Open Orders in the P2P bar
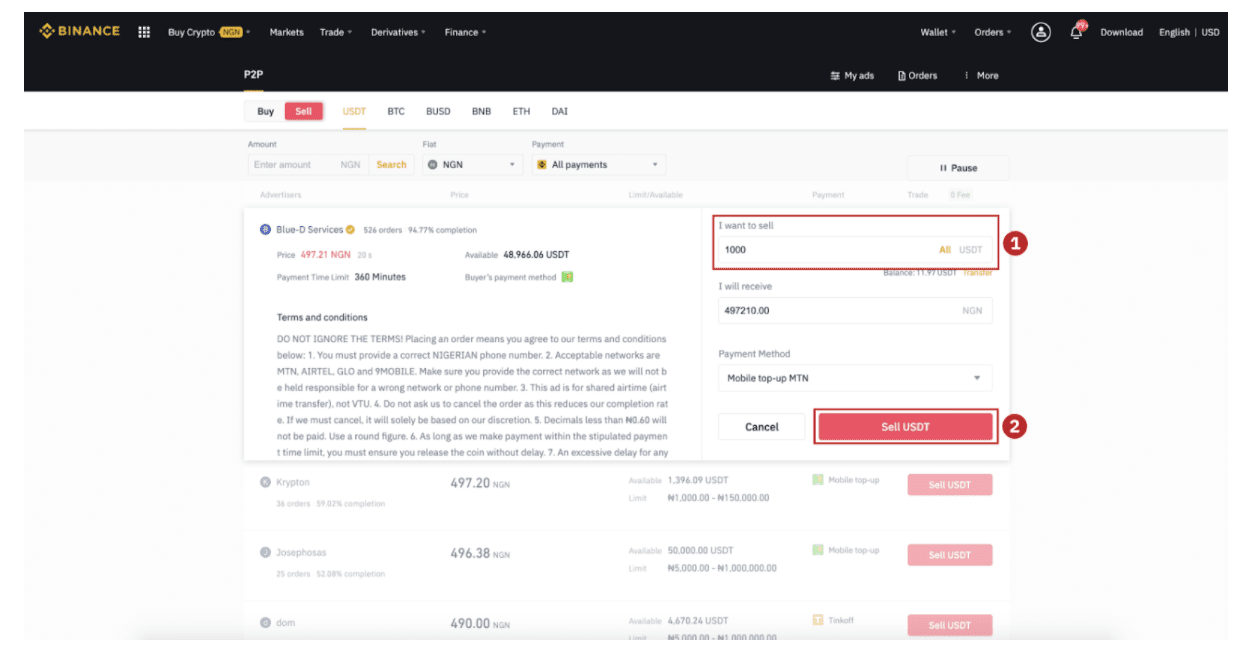 [x=917, y=76]
